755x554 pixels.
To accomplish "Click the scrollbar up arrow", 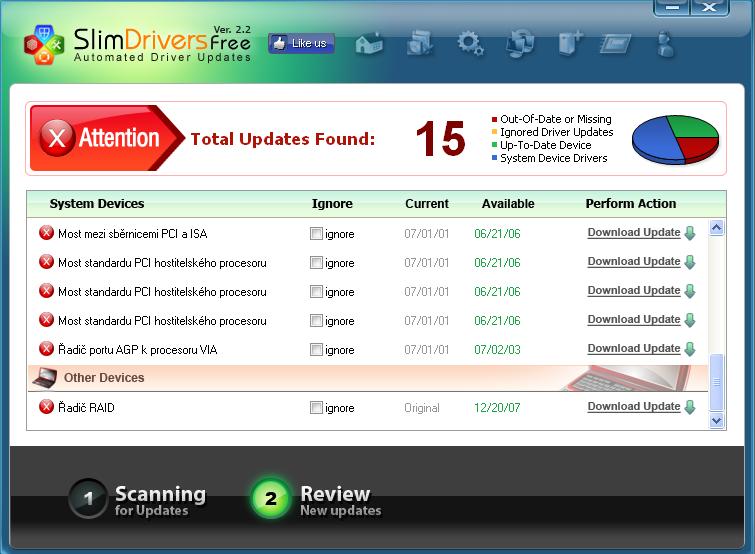I will (716, 227).
